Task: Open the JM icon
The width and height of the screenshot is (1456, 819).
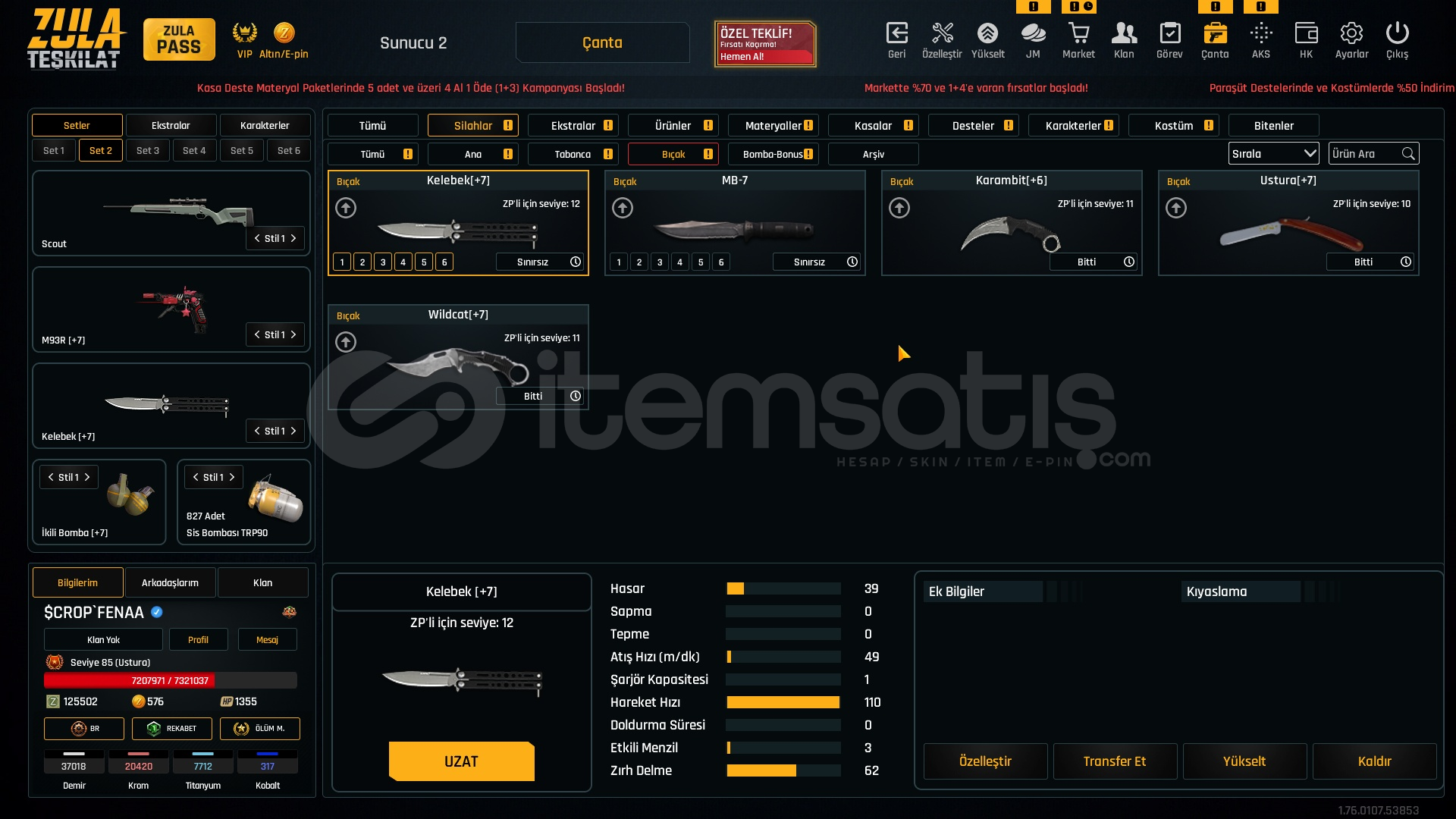Action: click(1033, 33)
